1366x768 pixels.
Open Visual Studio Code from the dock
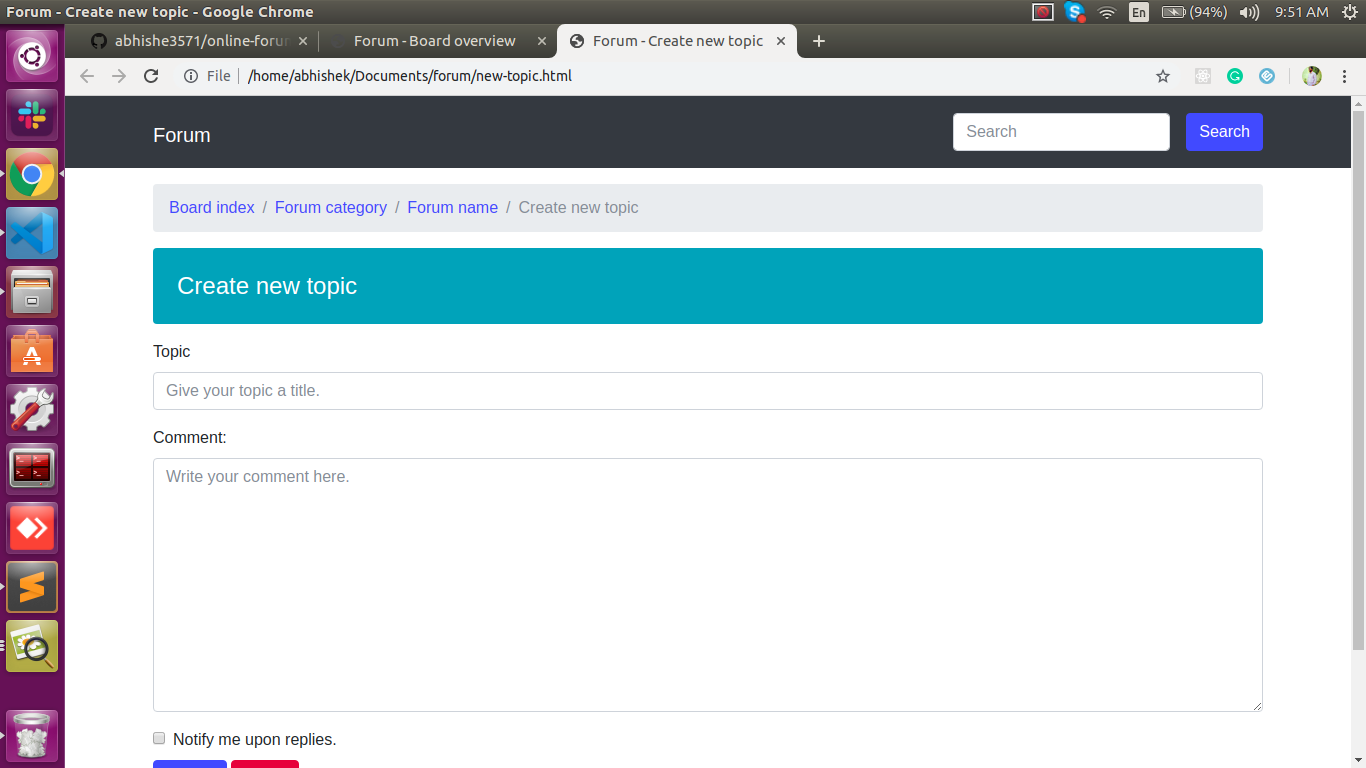coord(32,233)
